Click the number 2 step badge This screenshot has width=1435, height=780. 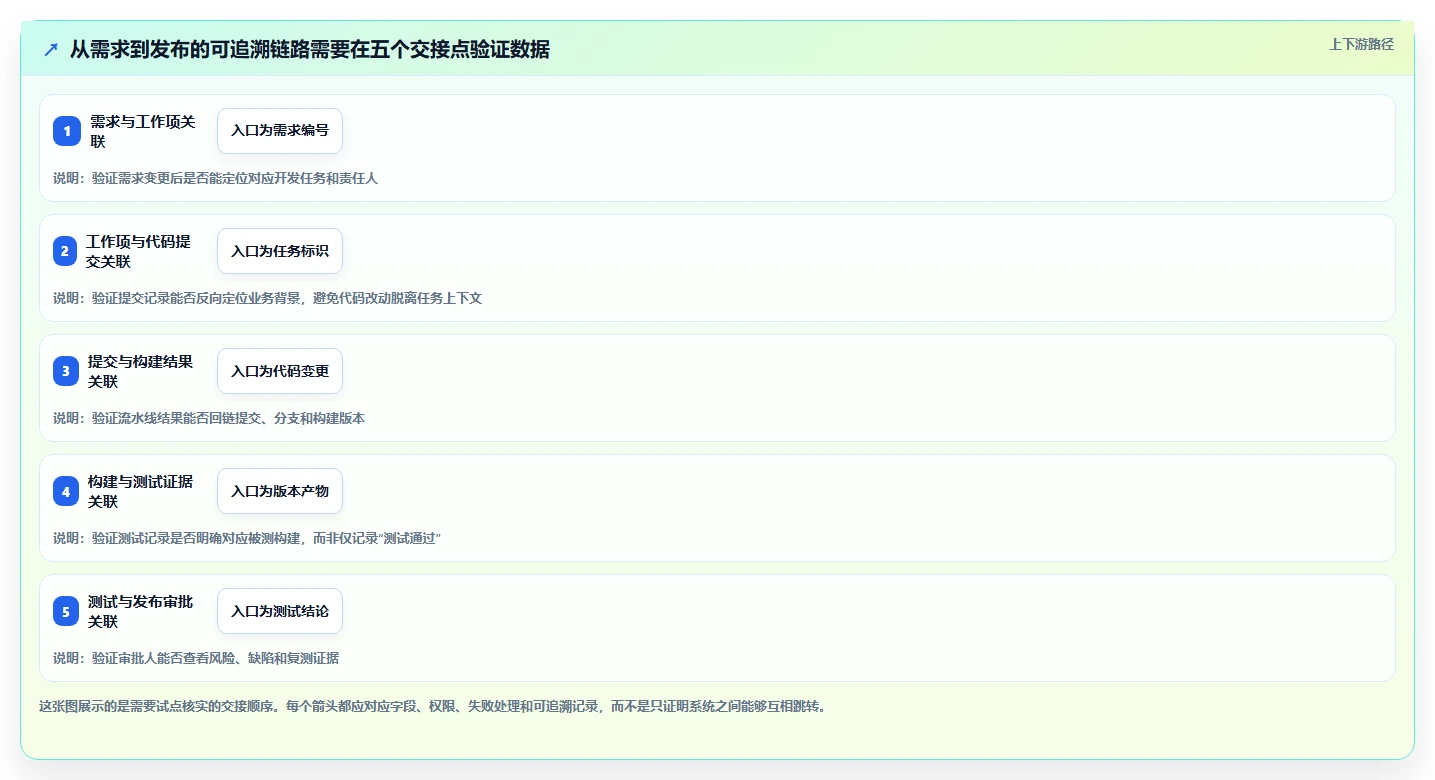65,251
